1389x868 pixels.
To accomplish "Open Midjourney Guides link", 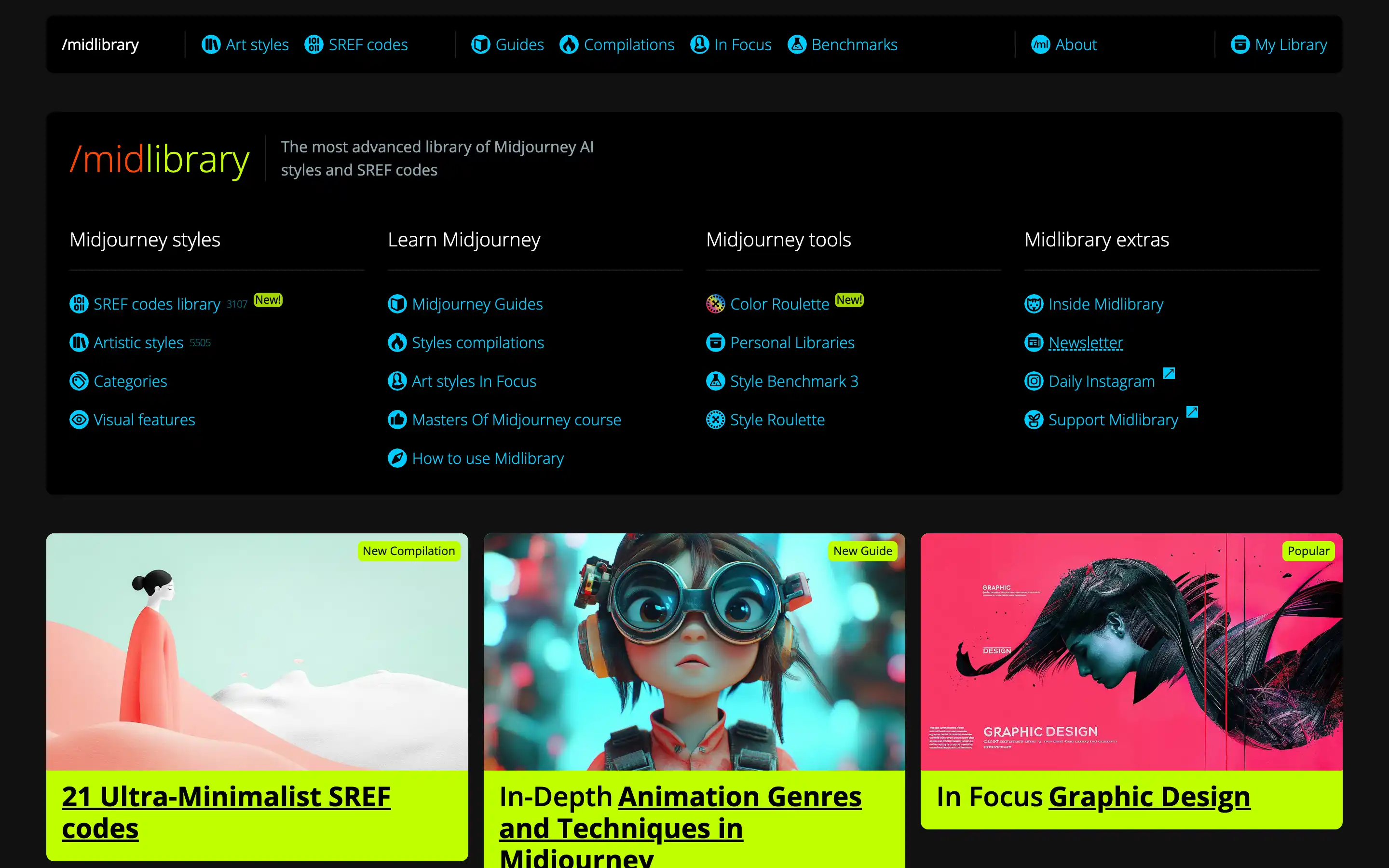I will [x=477, y=304].
